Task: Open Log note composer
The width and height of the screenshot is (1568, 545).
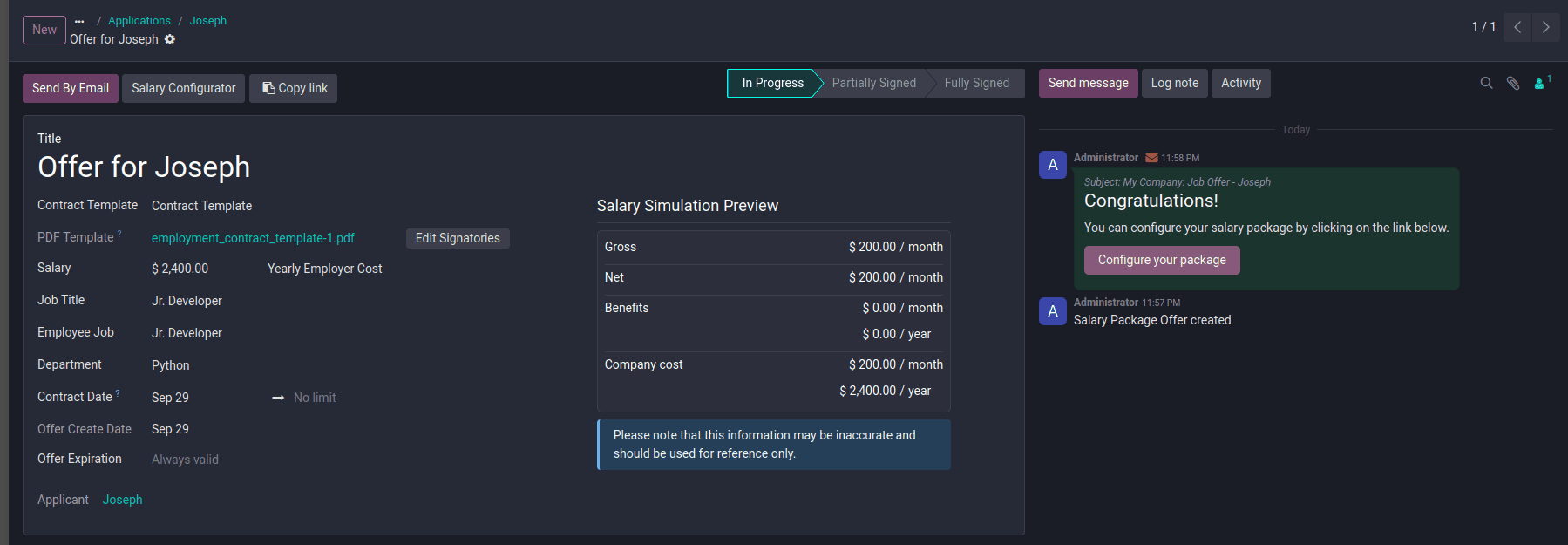Action: [x=1175, y=83]
